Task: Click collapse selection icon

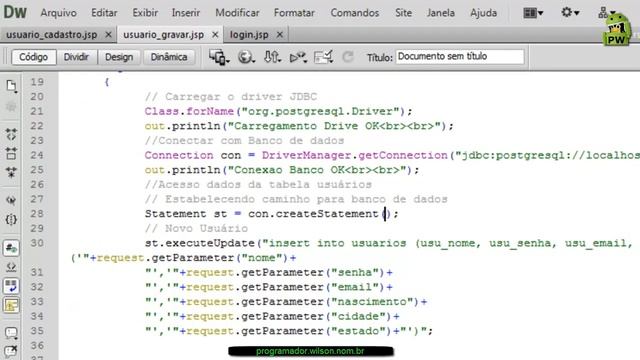Action: (x=11, y=153)
